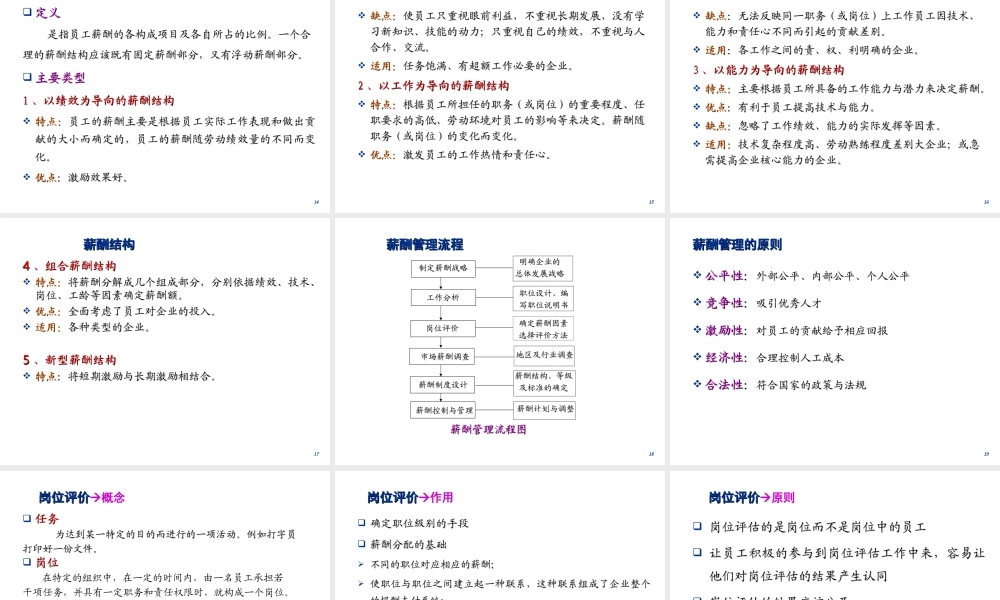Image resolution: width=1000 pixels, height=600 pixels.
Task: Click the square bullet beside 定义
Action: click(27, 13)
